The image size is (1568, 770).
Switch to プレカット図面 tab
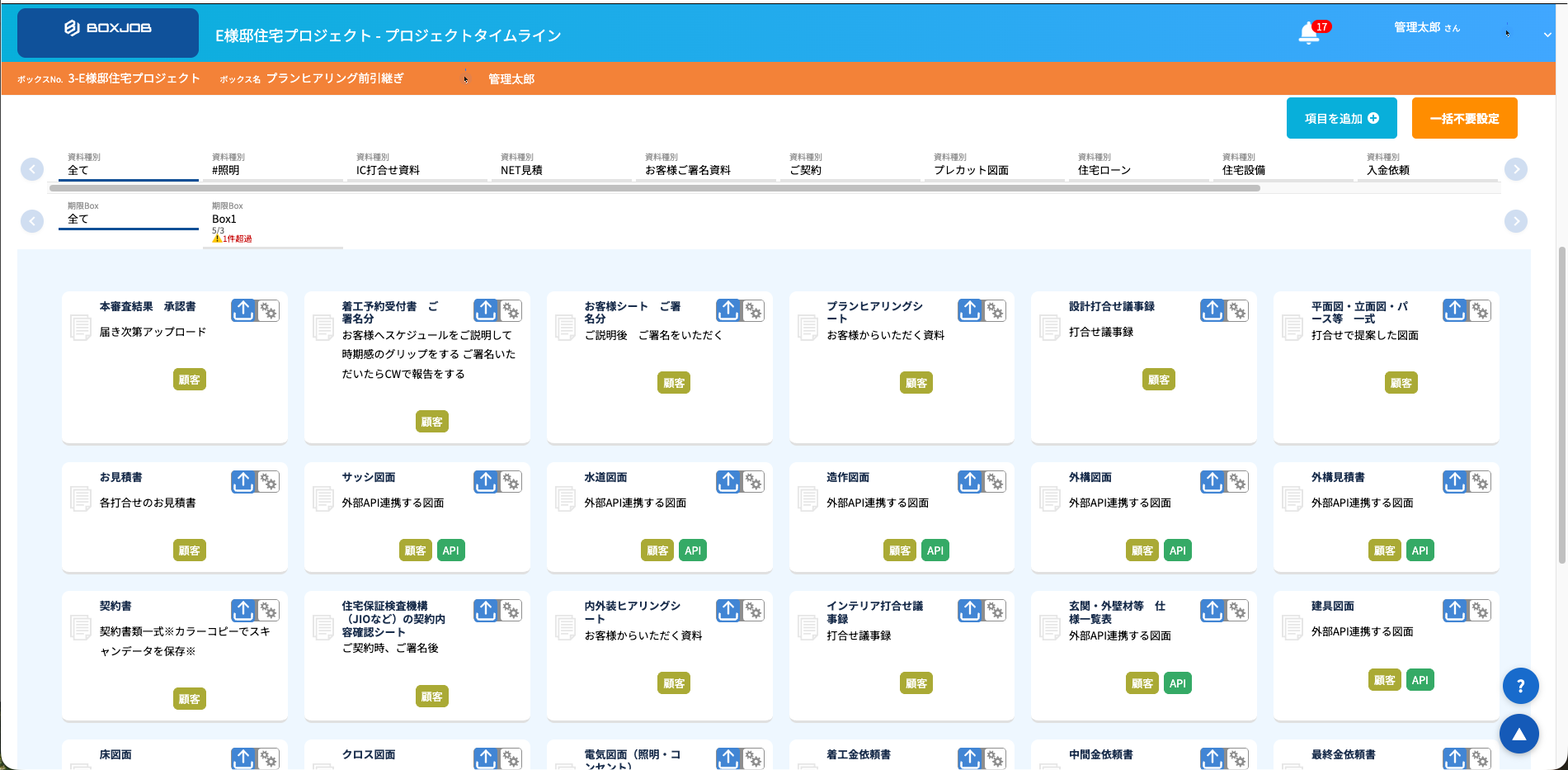click(x=995, y=165)
